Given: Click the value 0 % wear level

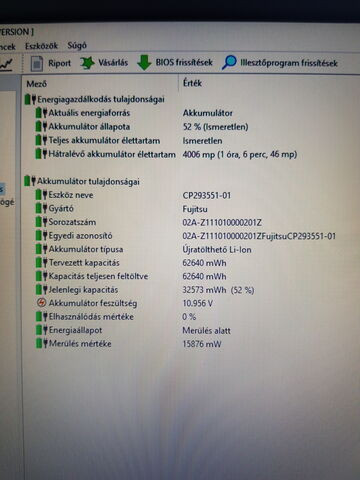Looking at the screenshot, I should pos(189,317).
